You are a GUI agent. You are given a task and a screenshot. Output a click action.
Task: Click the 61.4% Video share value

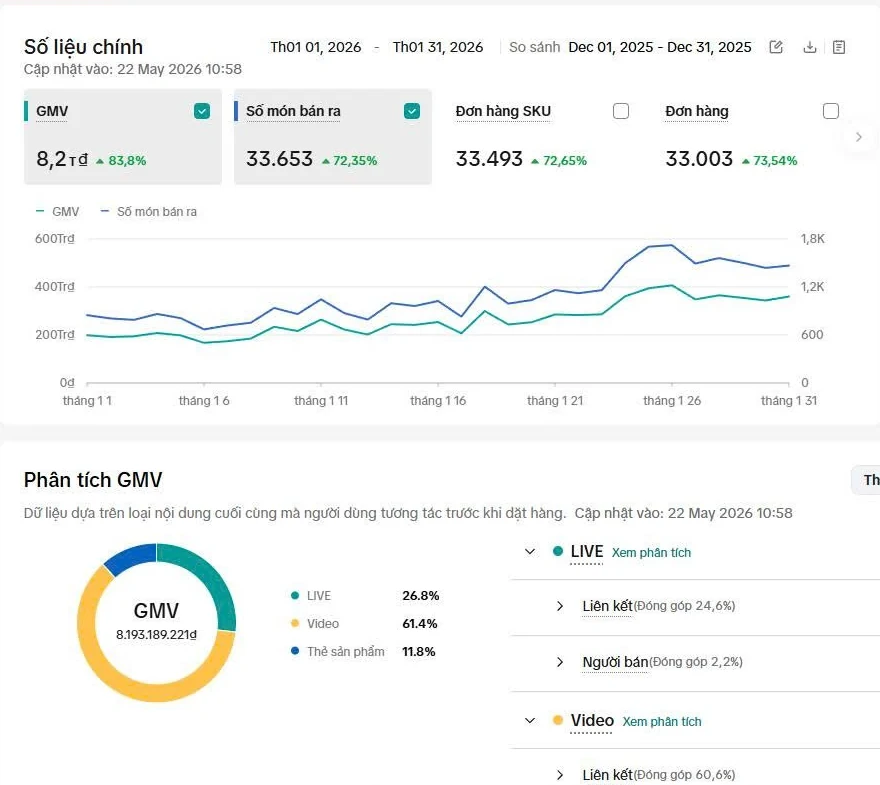pos(420,623)
